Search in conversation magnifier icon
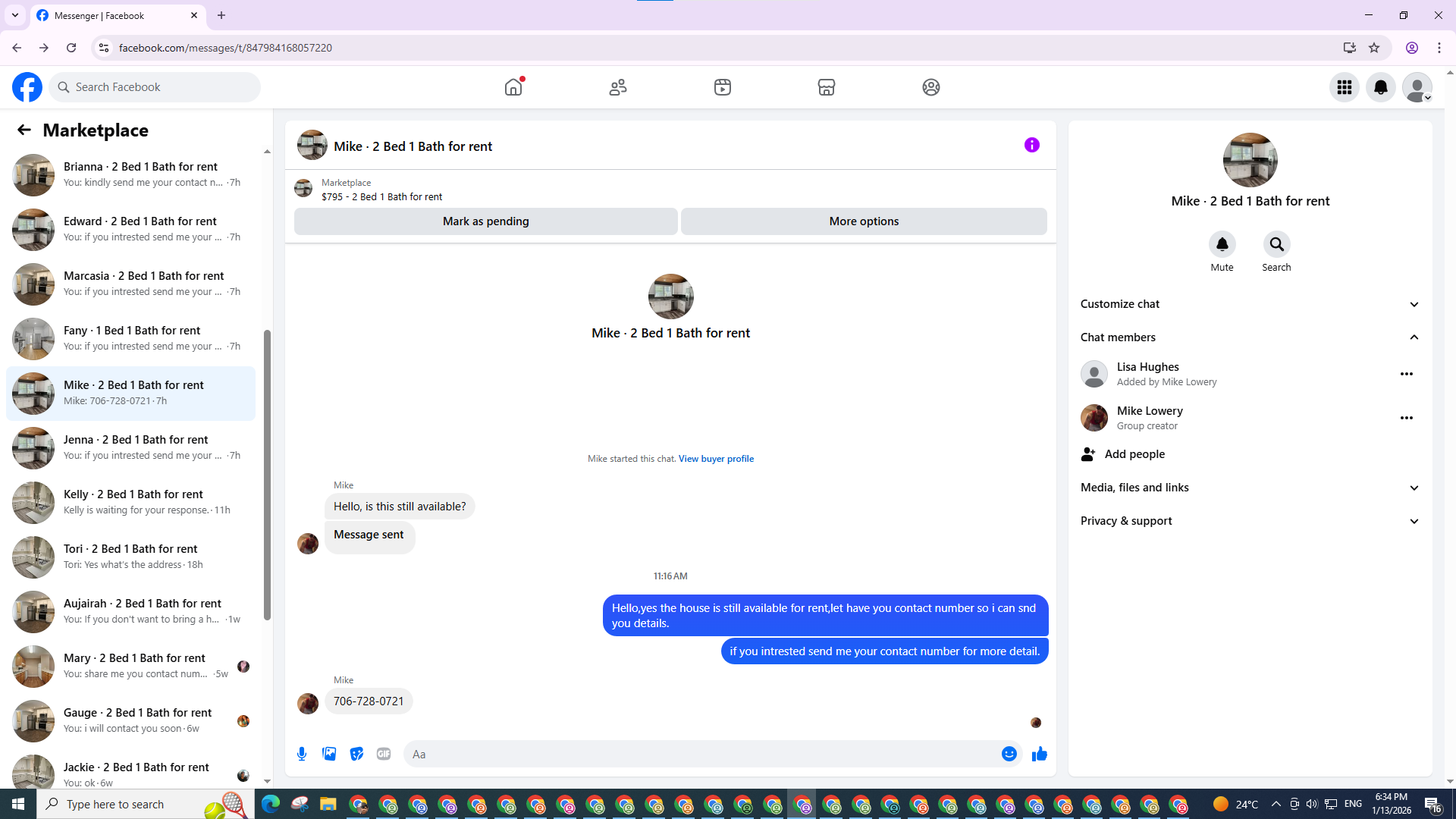Screen dimensions: 1456x819 click(x=1276, y=244)
